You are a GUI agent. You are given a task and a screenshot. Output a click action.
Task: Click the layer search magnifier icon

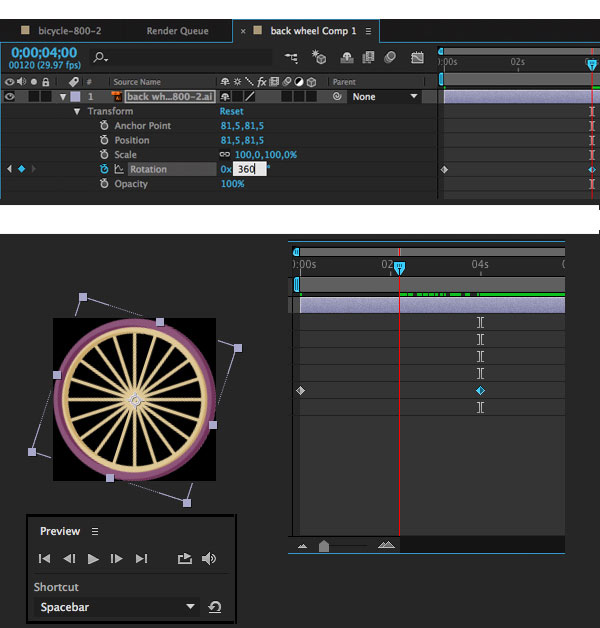(100, 57)
